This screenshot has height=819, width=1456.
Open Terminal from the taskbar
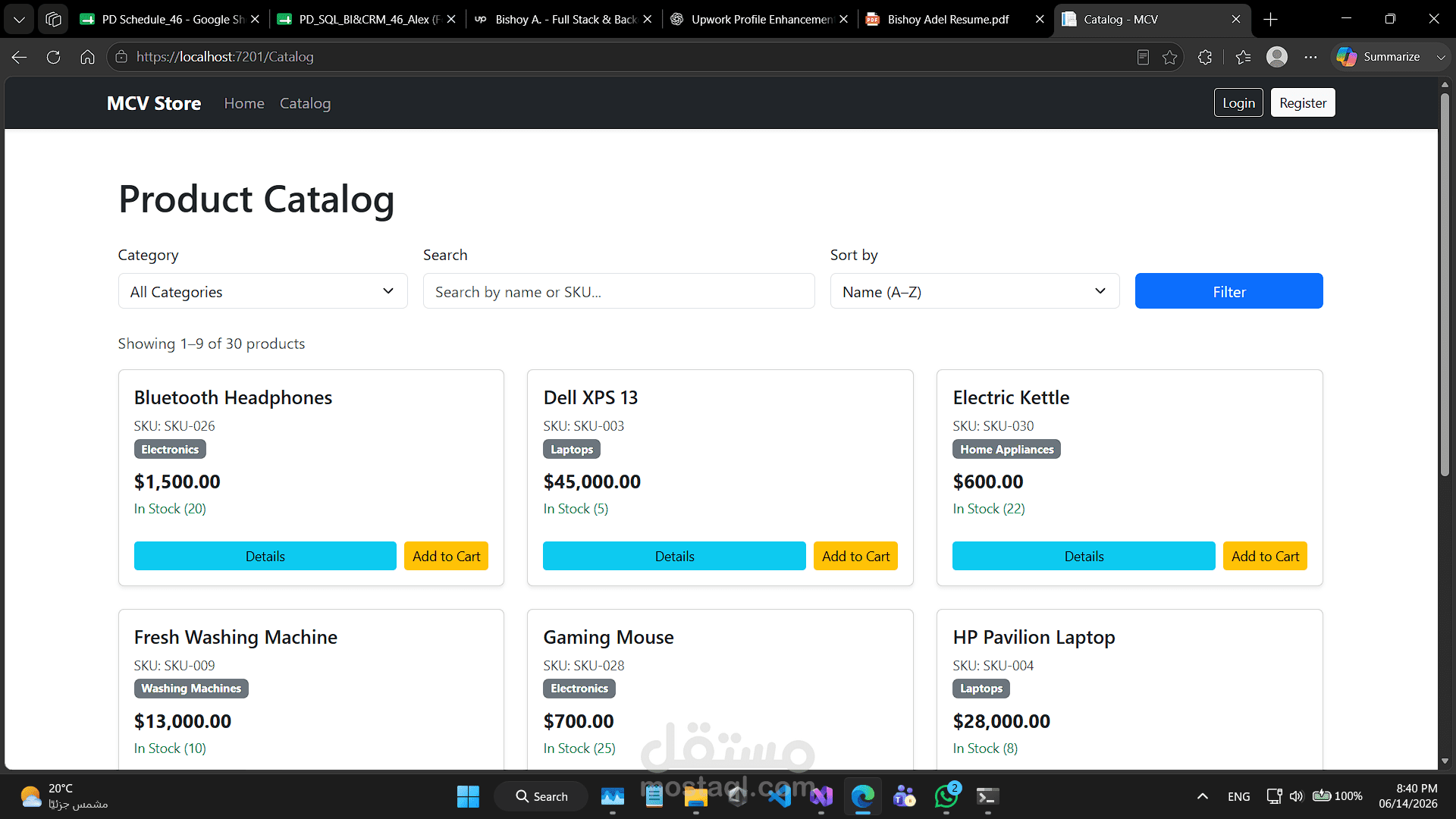pyautogui.click(x=987, y=796)
